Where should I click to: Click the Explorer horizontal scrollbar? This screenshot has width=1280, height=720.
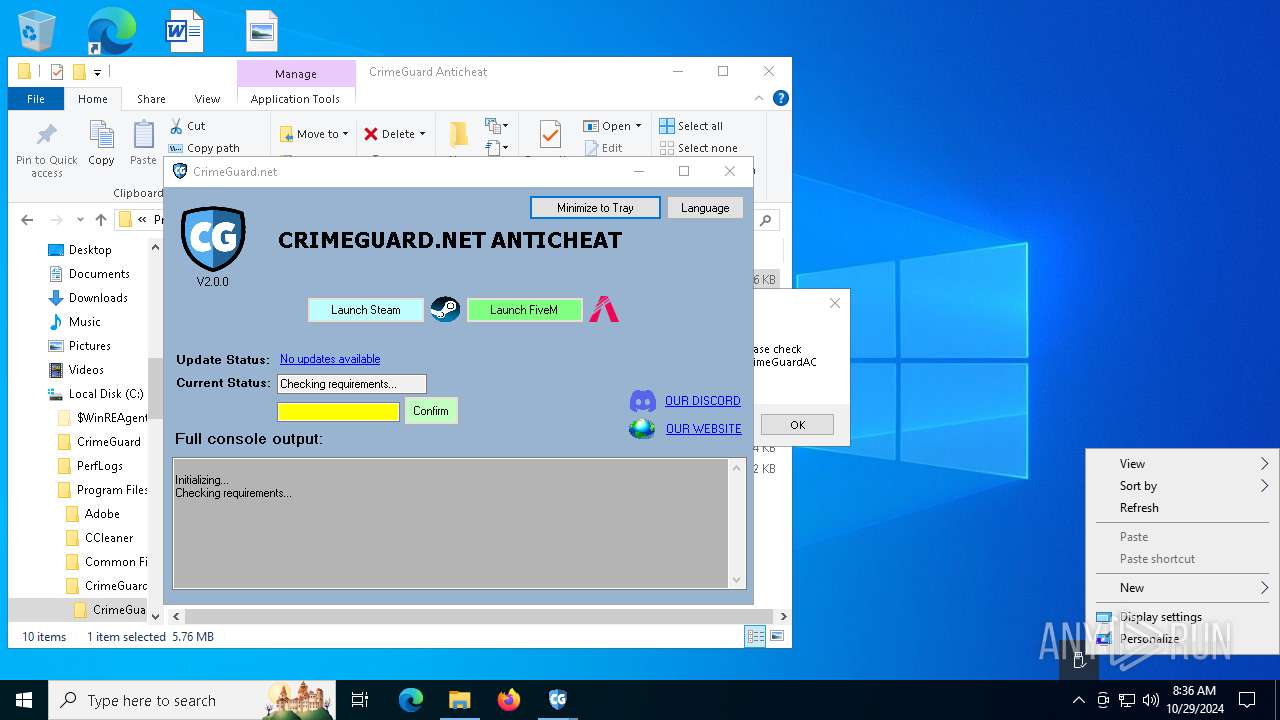point(479,617)
